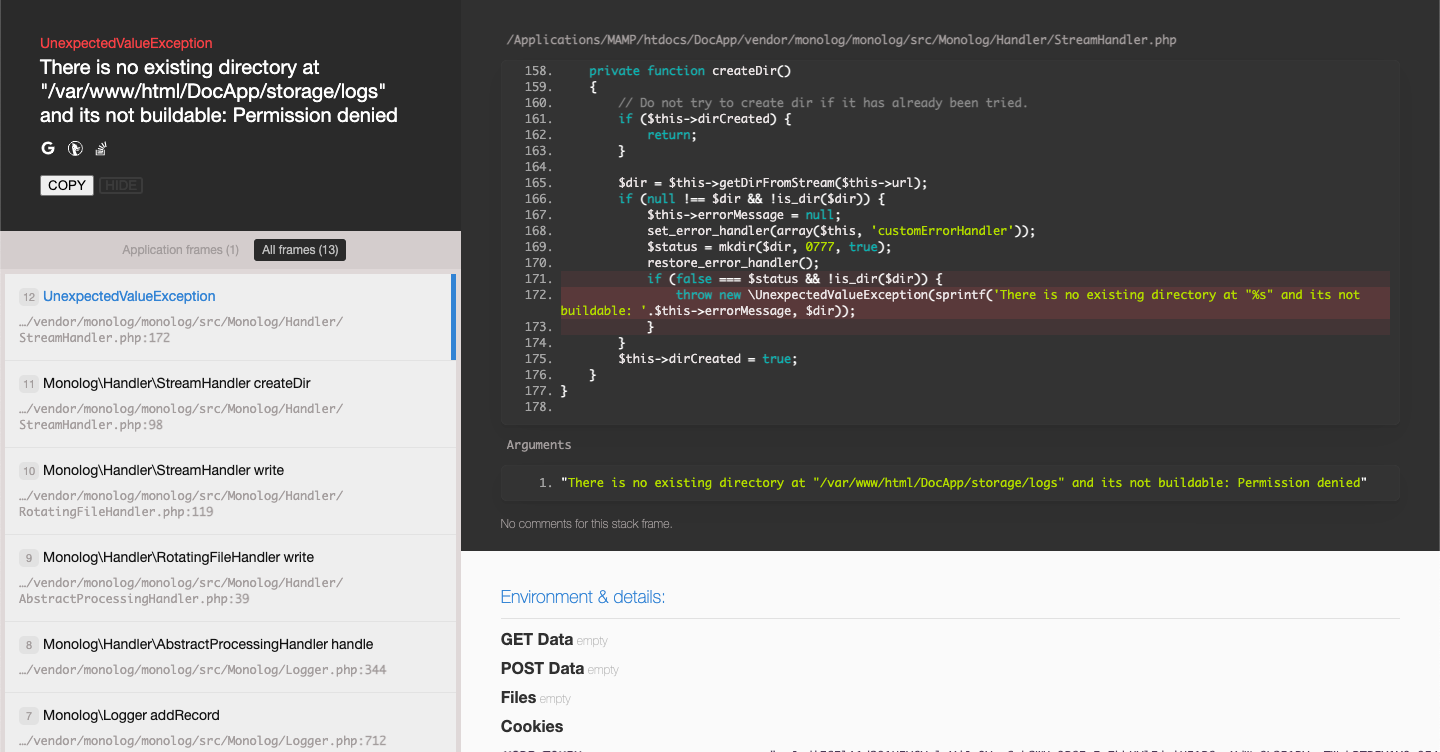Click the UnexpectedValueException title in red
The height and width of the screenshot is (752, 1440).
(x=126, y=43)
